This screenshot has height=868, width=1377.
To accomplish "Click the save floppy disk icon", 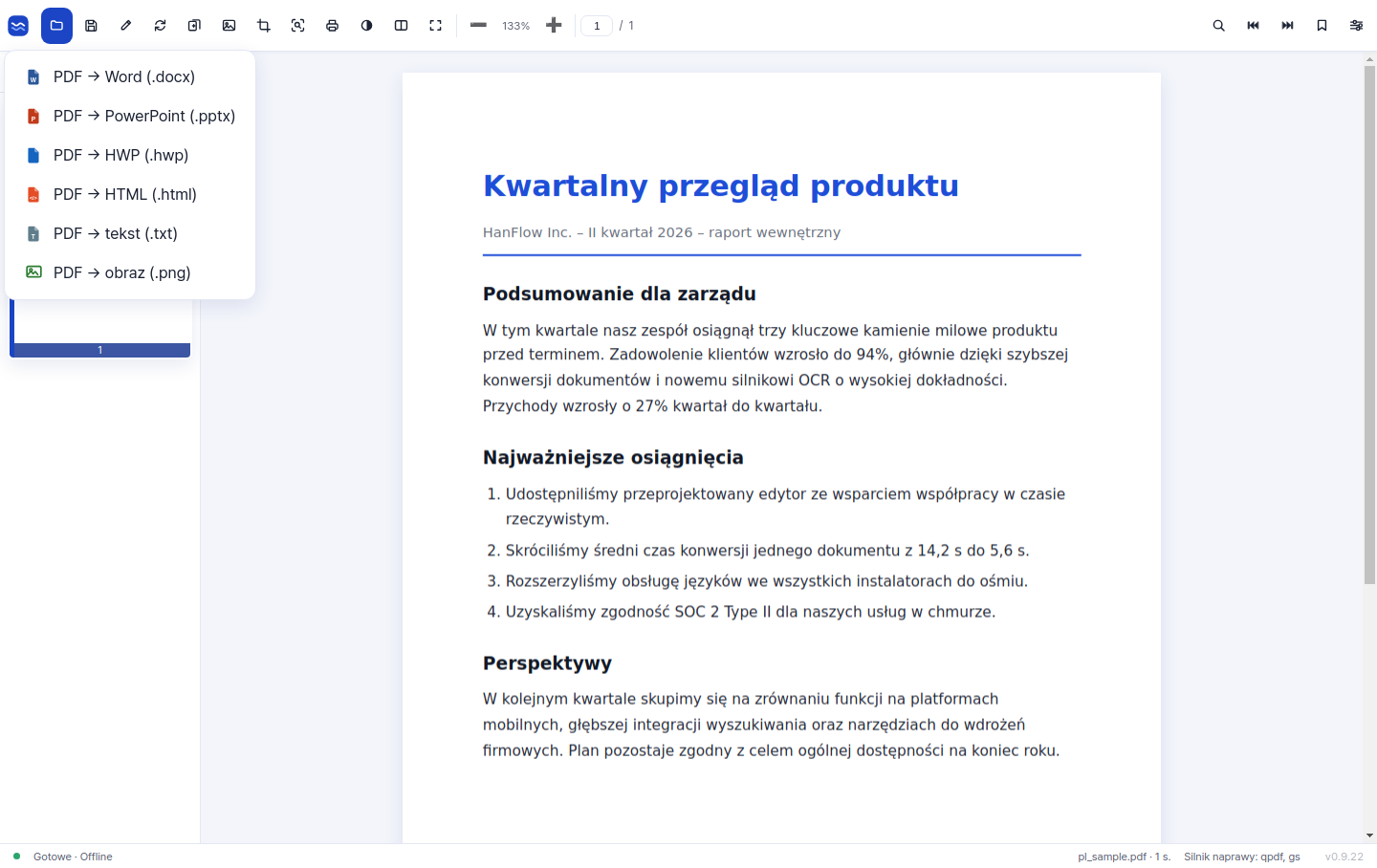I will click(x=91, y=26).
